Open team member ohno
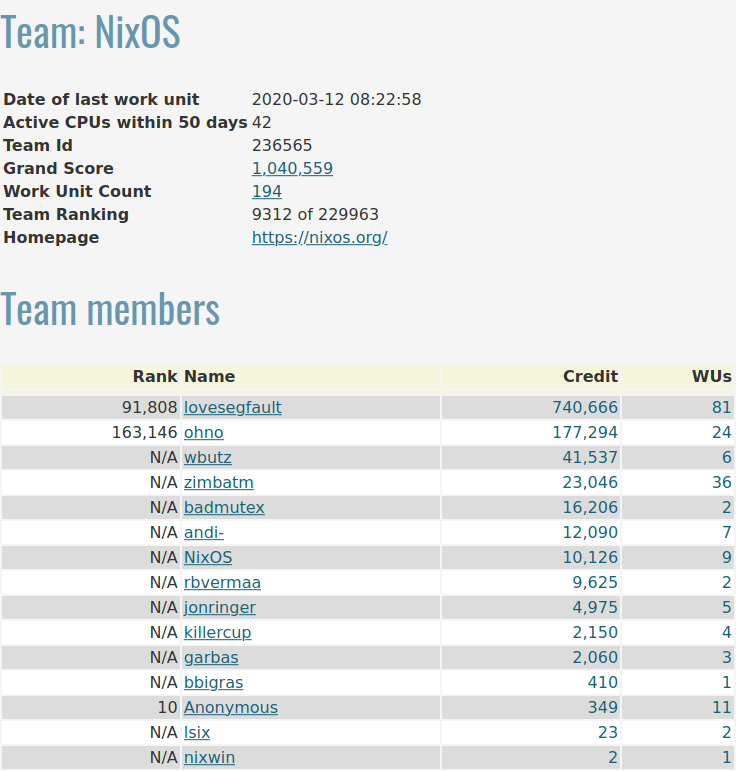Image resolution: width=736 pixels, height=771 pixels. coord(204,433)
